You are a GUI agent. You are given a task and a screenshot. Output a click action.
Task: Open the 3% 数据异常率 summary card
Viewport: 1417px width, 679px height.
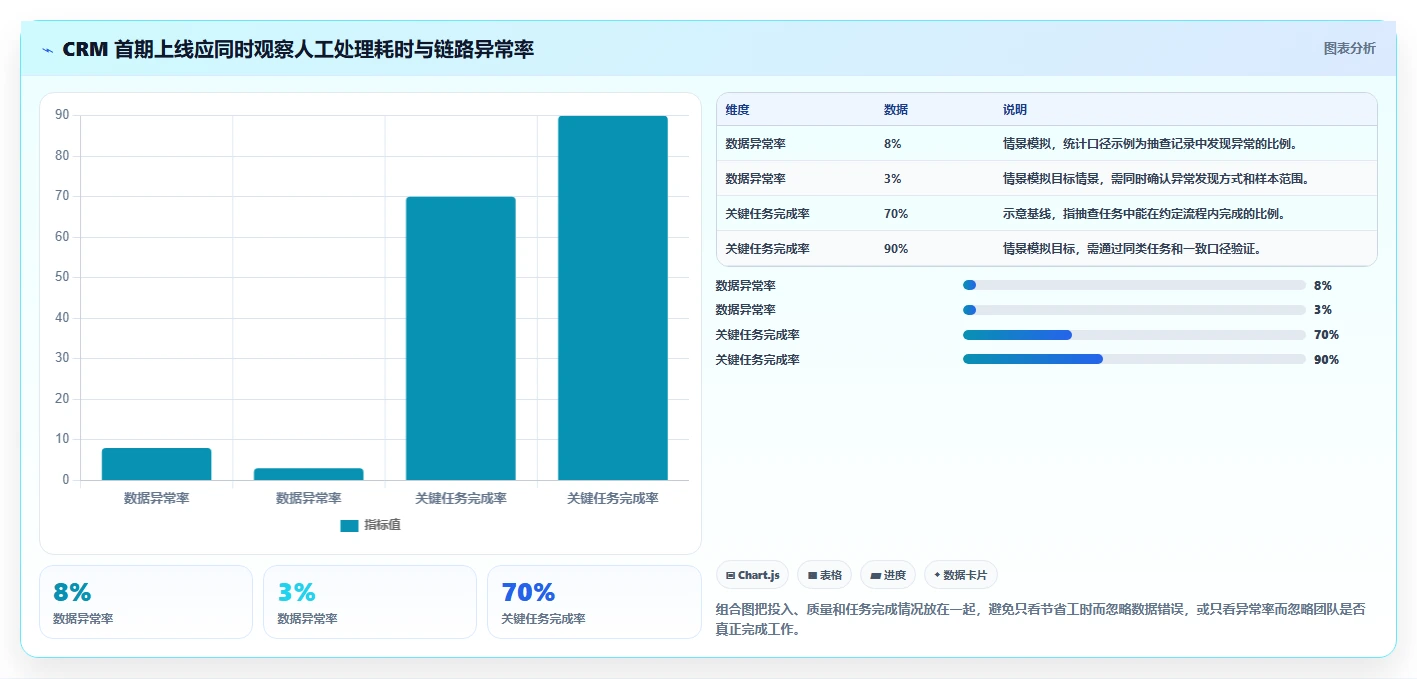pos(370,602)
